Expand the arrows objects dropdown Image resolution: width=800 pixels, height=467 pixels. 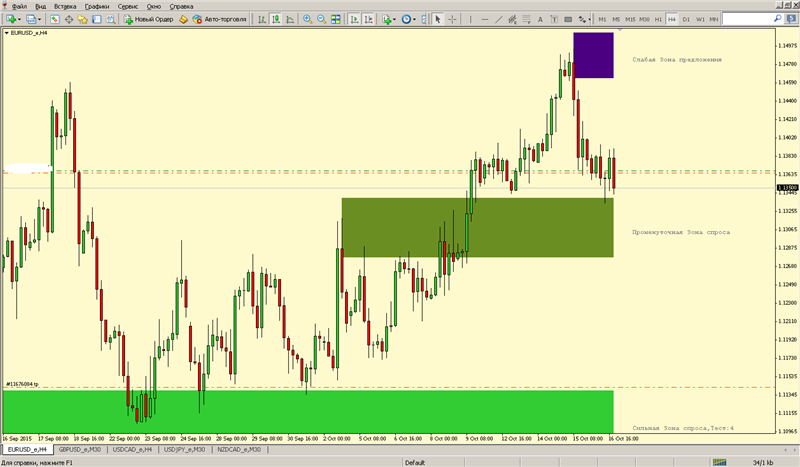[589, 19]
